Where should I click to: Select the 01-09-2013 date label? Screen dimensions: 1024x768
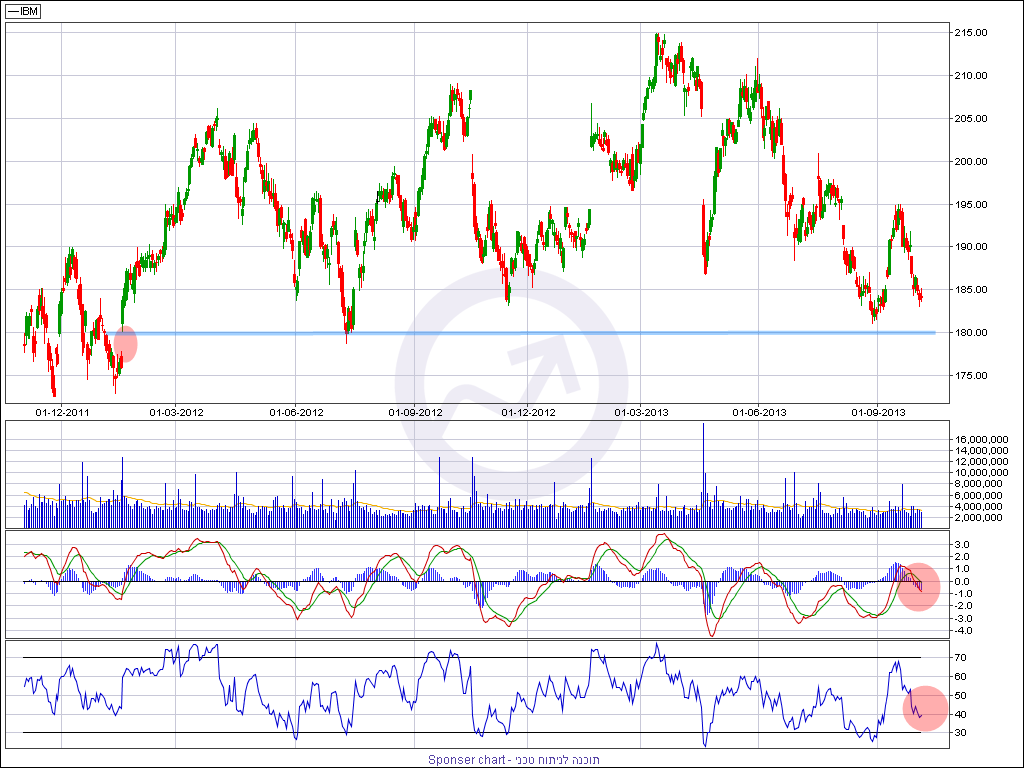tap(877, 412)
